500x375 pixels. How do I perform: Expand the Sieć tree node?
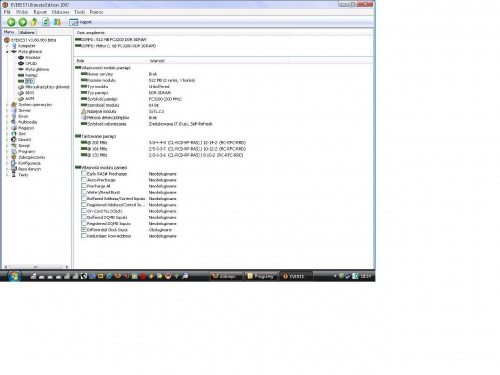[x=7, y=134]
